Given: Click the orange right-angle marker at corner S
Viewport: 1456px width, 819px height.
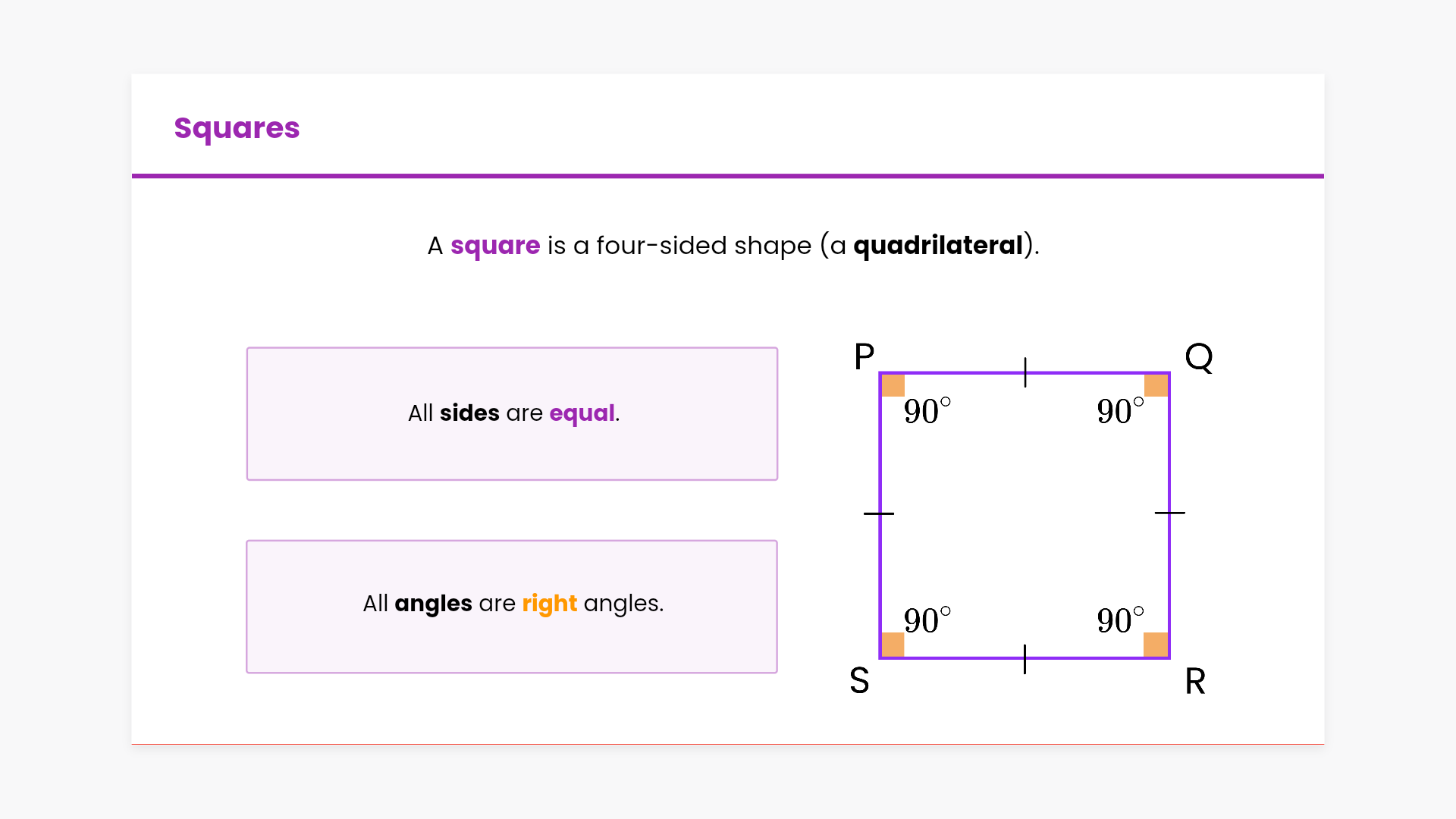Looking at the screenshot, I should (x=893, y=645).
